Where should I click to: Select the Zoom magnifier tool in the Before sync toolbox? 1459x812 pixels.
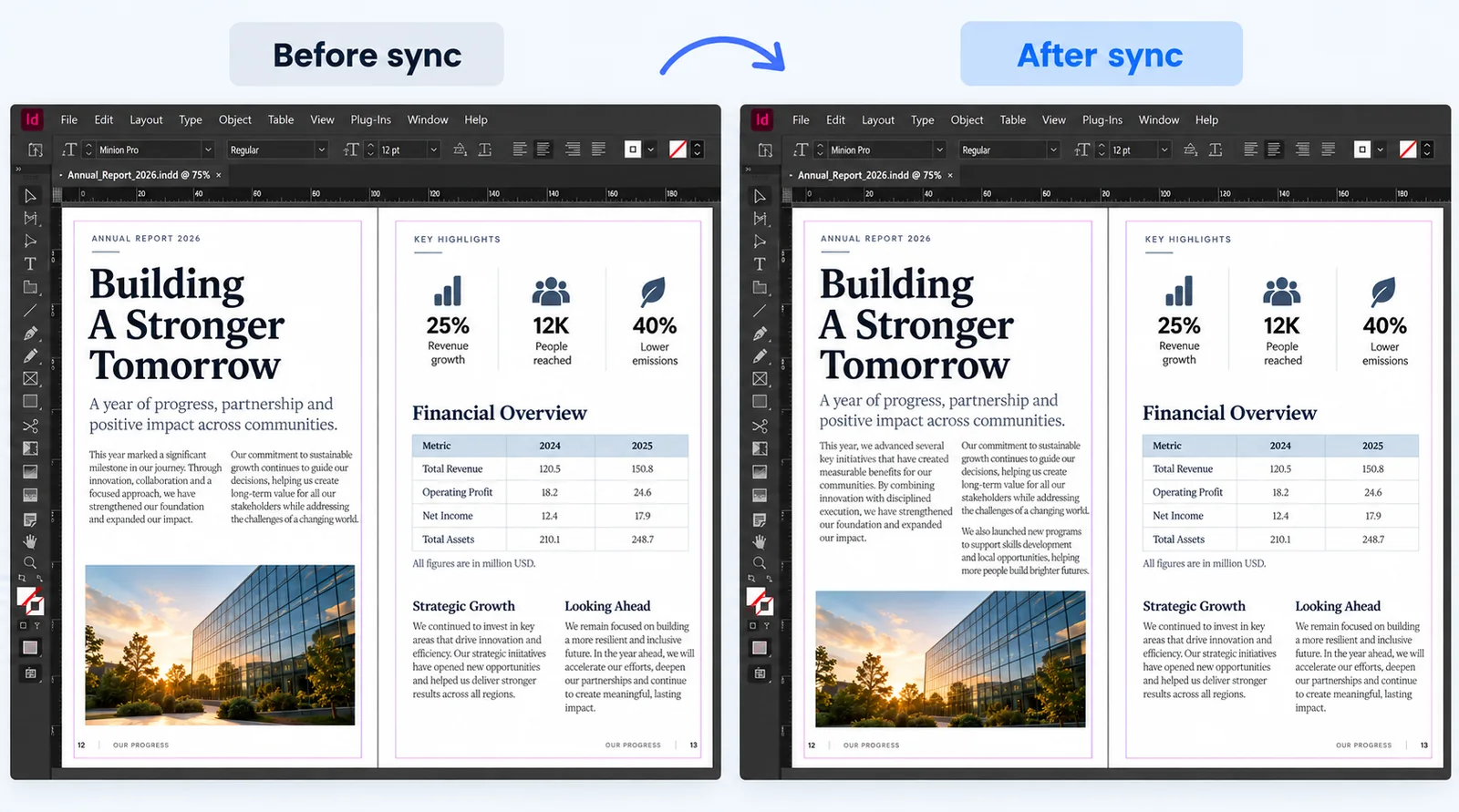click(30, 563)
